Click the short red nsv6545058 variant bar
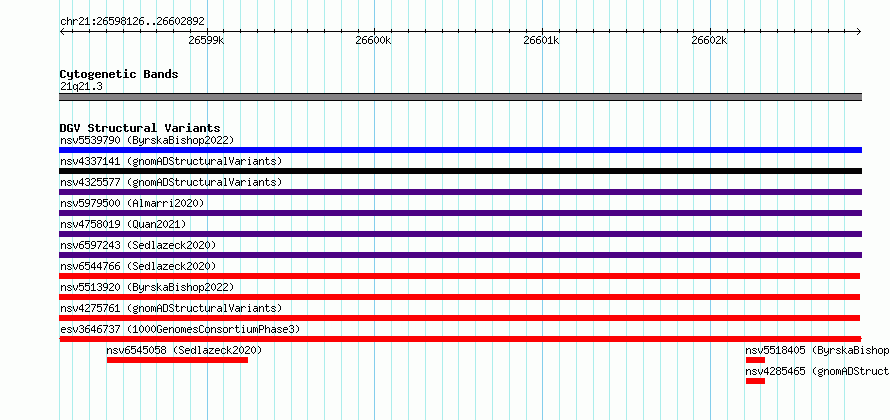The image size is (890, 420). 177,360
